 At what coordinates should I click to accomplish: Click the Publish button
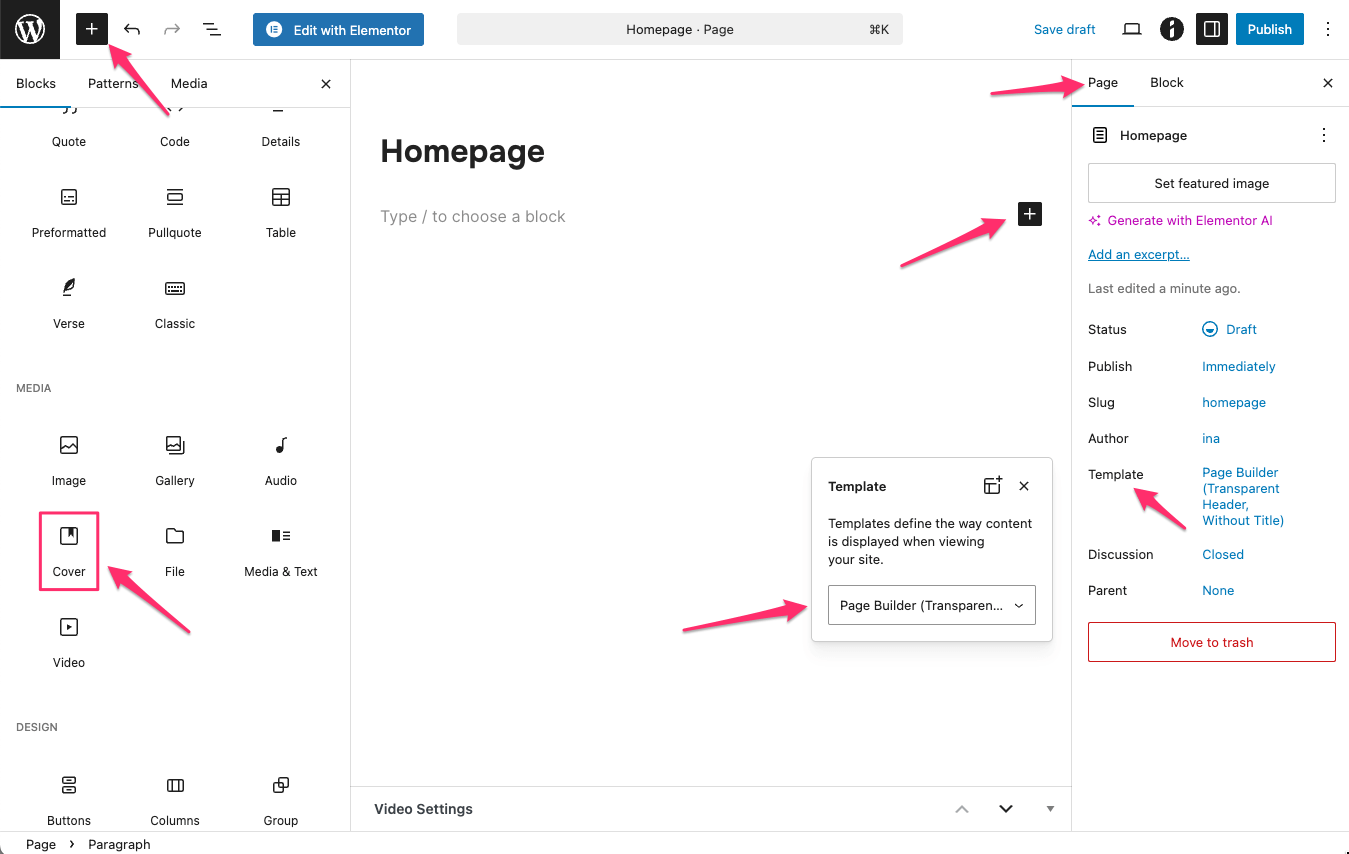coord(1269,30)
